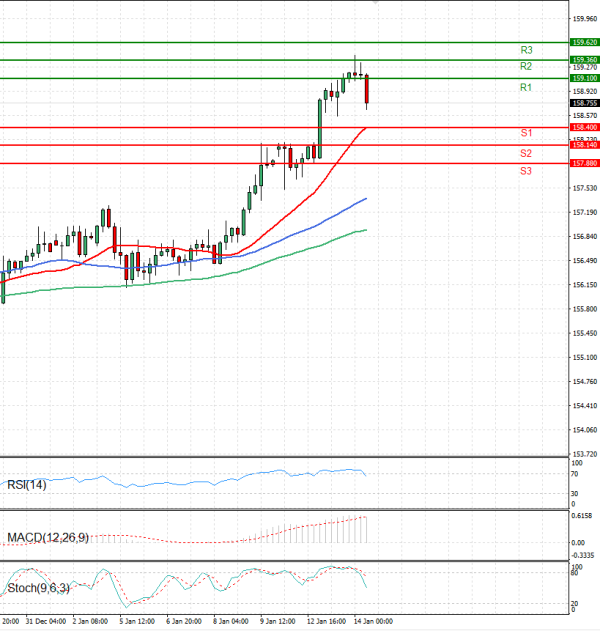The height and width of the screenshot is (631, 600).
Task: Select the MACD(12,26,9) indicator label
Action: [48, 538]
